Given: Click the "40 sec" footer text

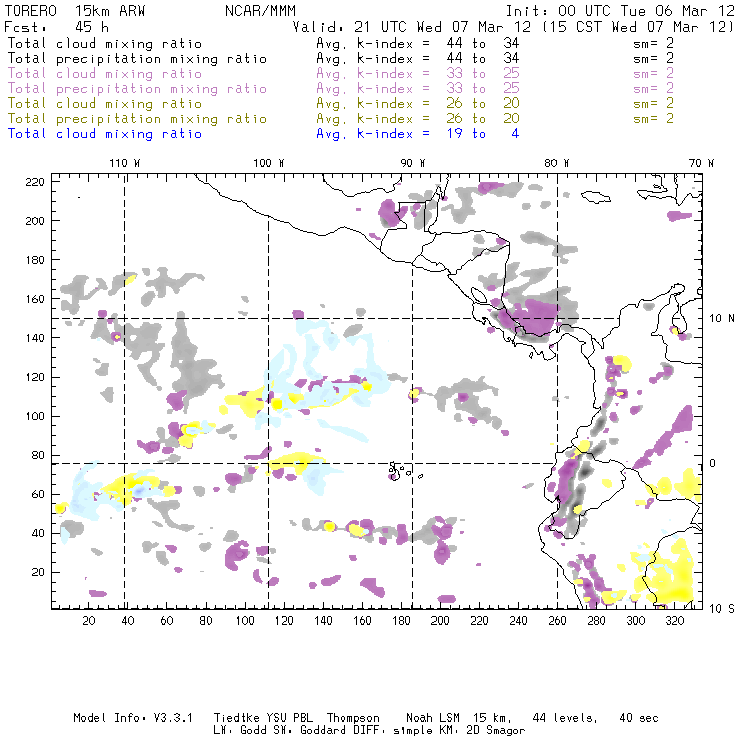Looking at the screenshot, I should pyautogui.click(x=639, y=718).
